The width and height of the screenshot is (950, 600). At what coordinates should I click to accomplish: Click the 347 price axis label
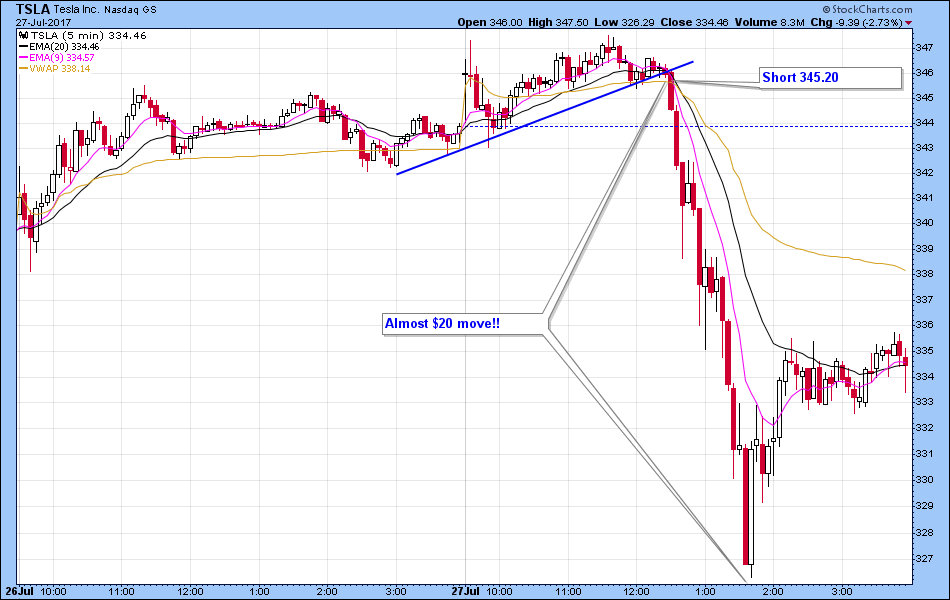924,47
